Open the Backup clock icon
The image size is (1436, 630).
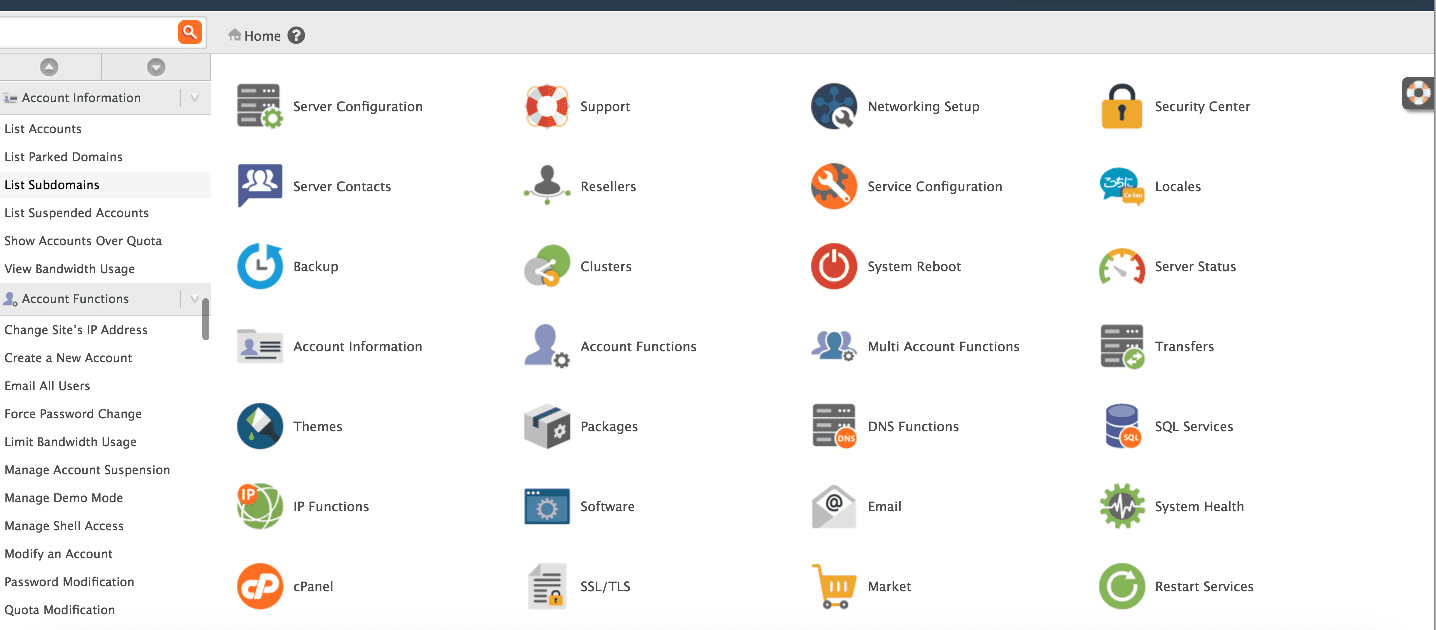coord(260,266)
